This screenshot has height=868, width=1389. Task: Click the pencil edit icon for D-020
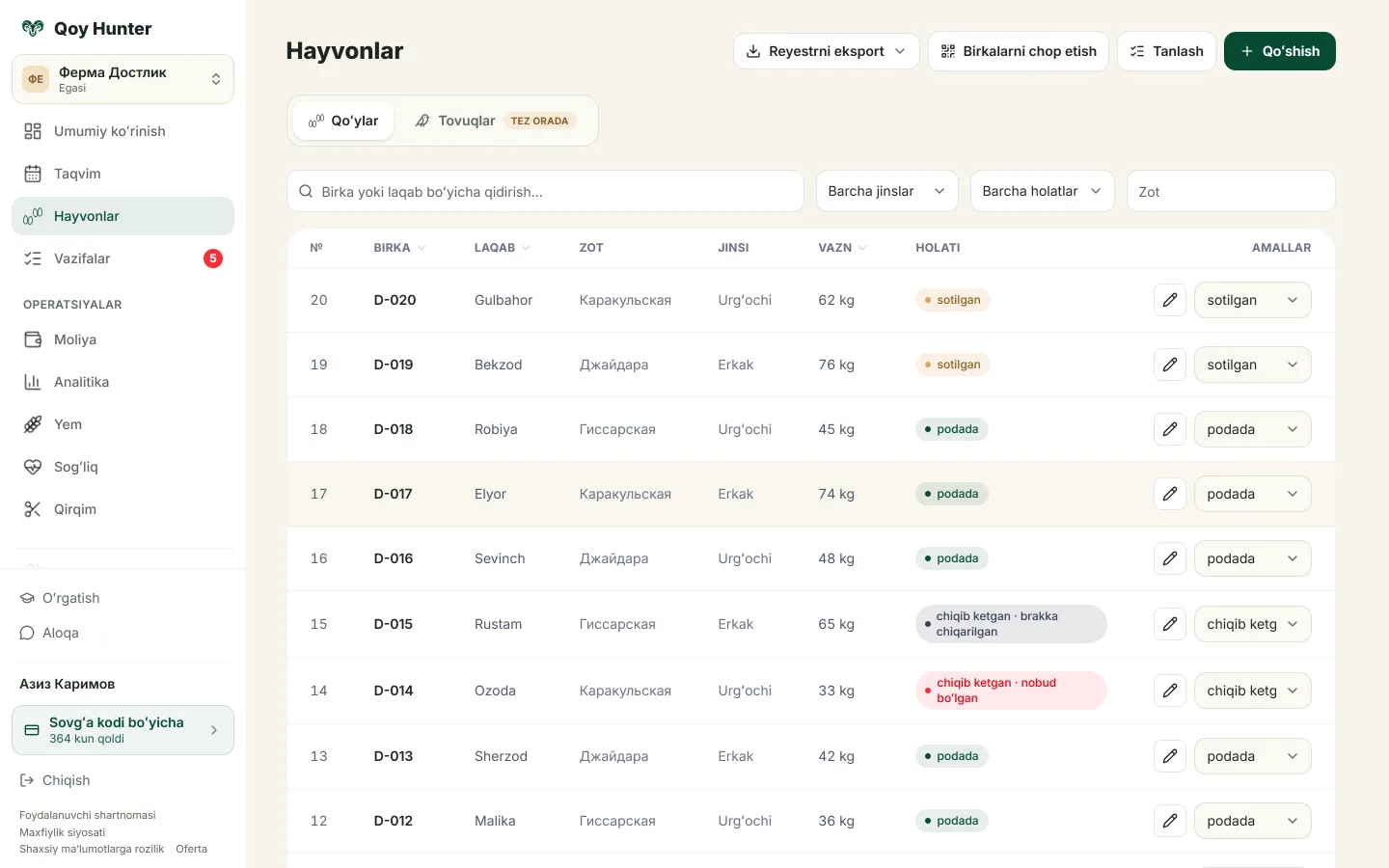[1169, 300]
